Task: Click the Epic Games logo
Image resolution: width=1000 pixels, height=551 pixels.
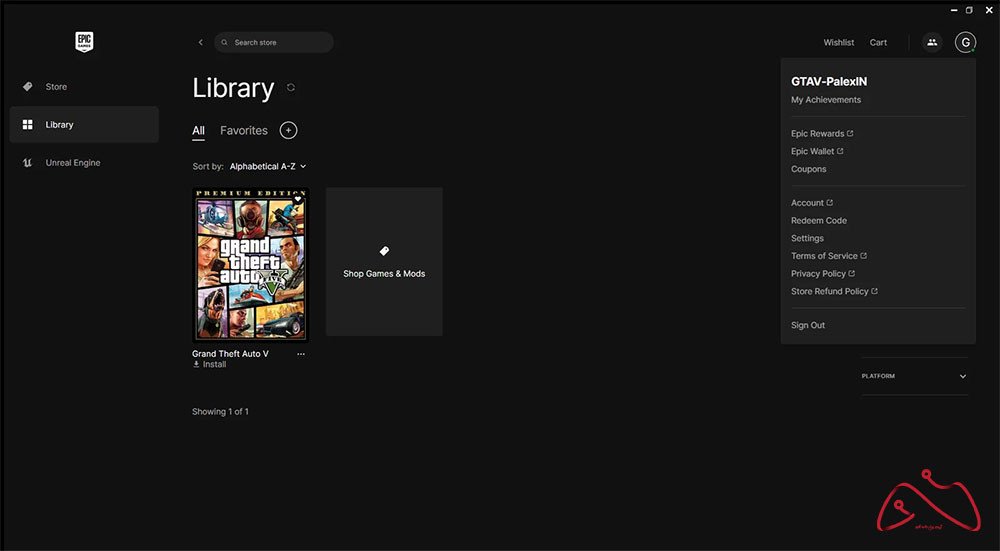Action: pos(84,42)
